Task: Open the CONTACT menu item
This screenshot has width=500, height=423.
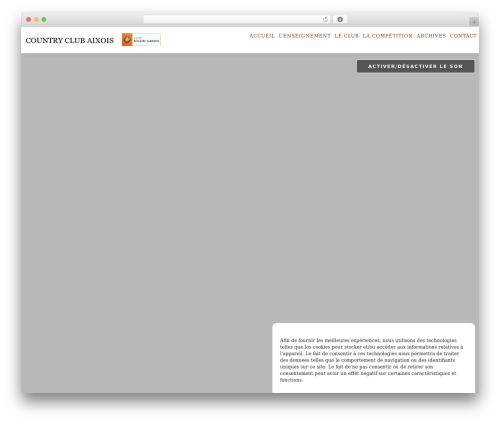Action: 463,36
